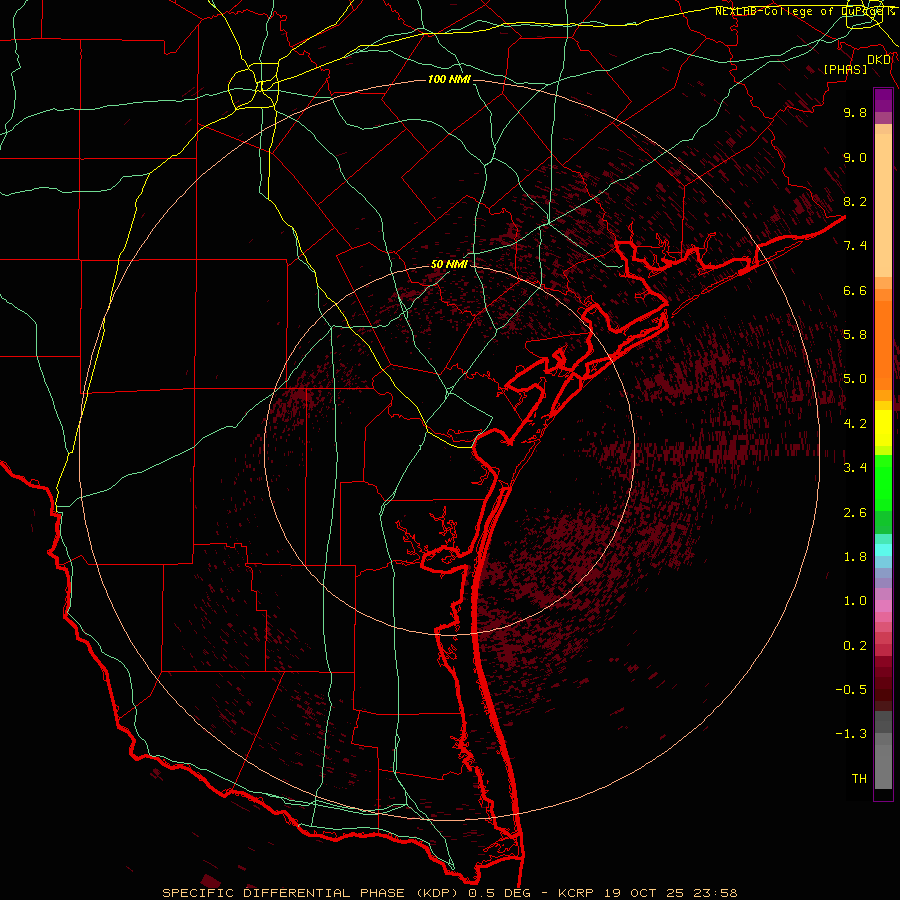The image size is (900, 900).
Task: Click the 2.6 legend value
Action: 855,513
